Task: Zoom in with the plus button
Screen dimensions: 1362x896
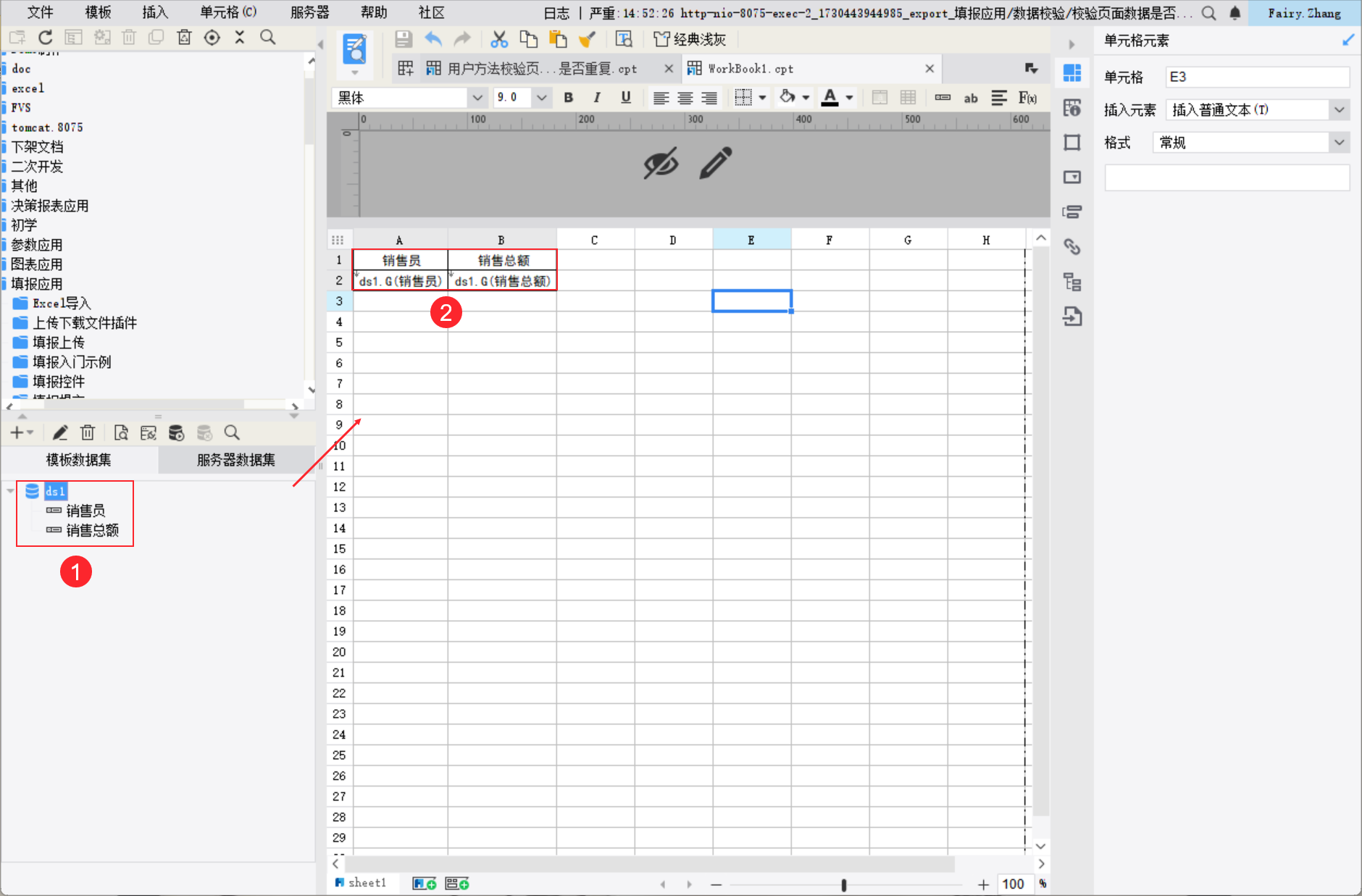Action: 983,884
